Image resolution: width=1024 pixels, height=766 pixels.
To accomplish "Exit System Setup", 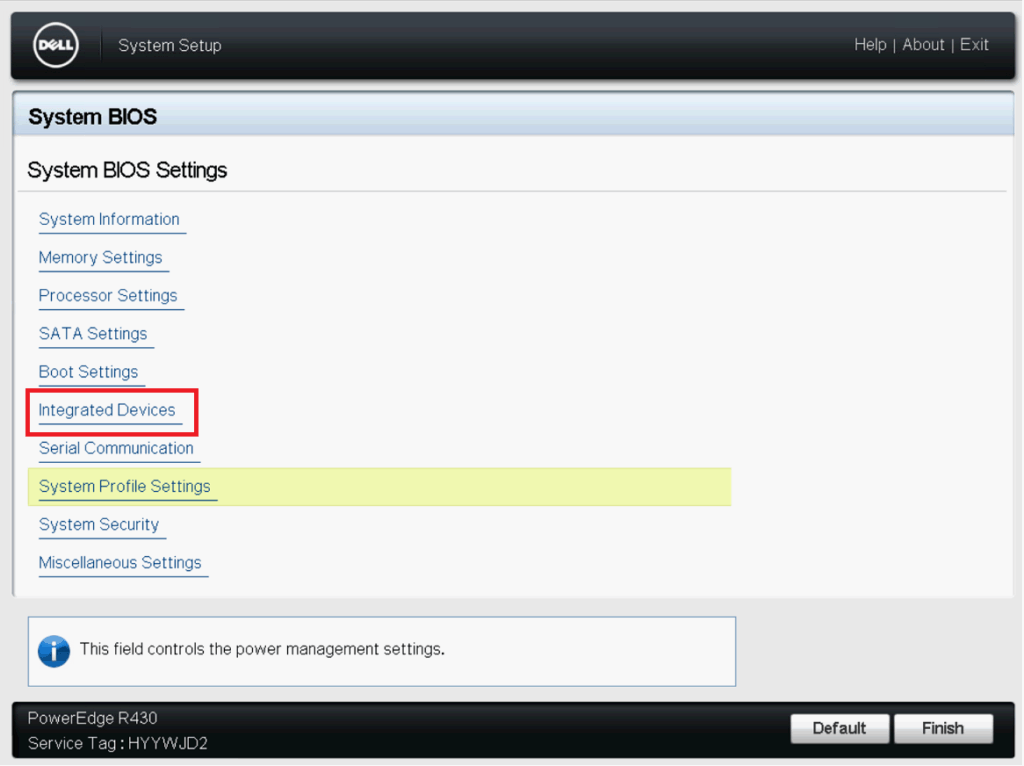I will coord(974,44).
